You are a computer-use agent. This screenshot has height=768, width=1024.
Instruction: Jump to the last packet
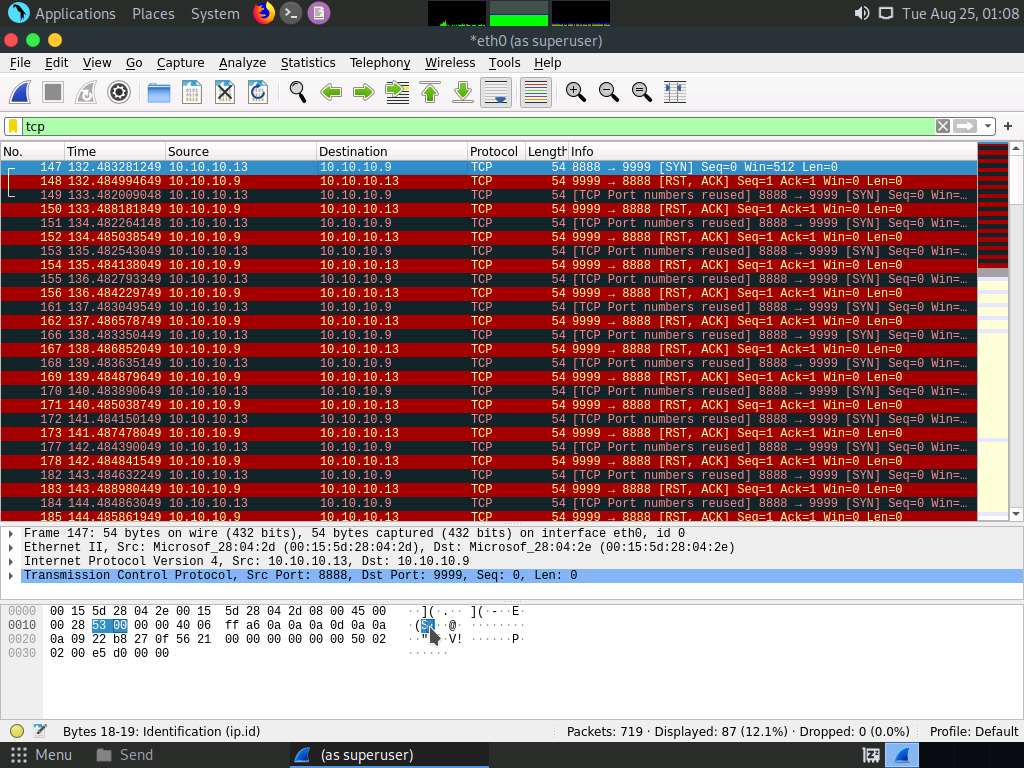coord(463,92)
